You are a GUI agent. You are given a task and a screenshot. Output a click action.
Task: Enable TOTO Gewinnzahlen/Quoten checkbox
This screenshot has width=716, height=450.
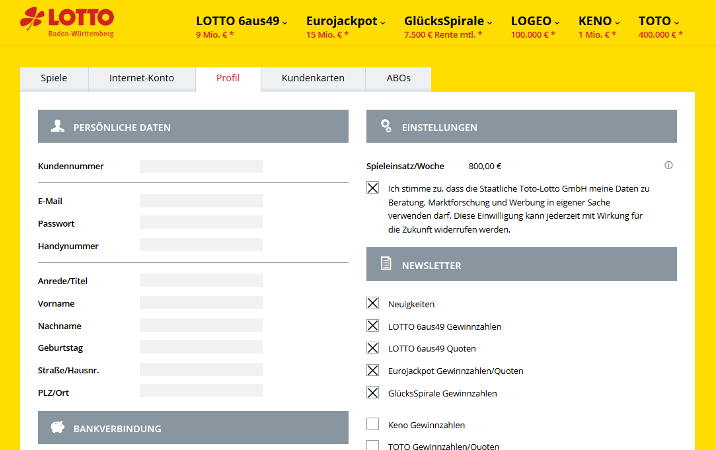click(373, 445)
